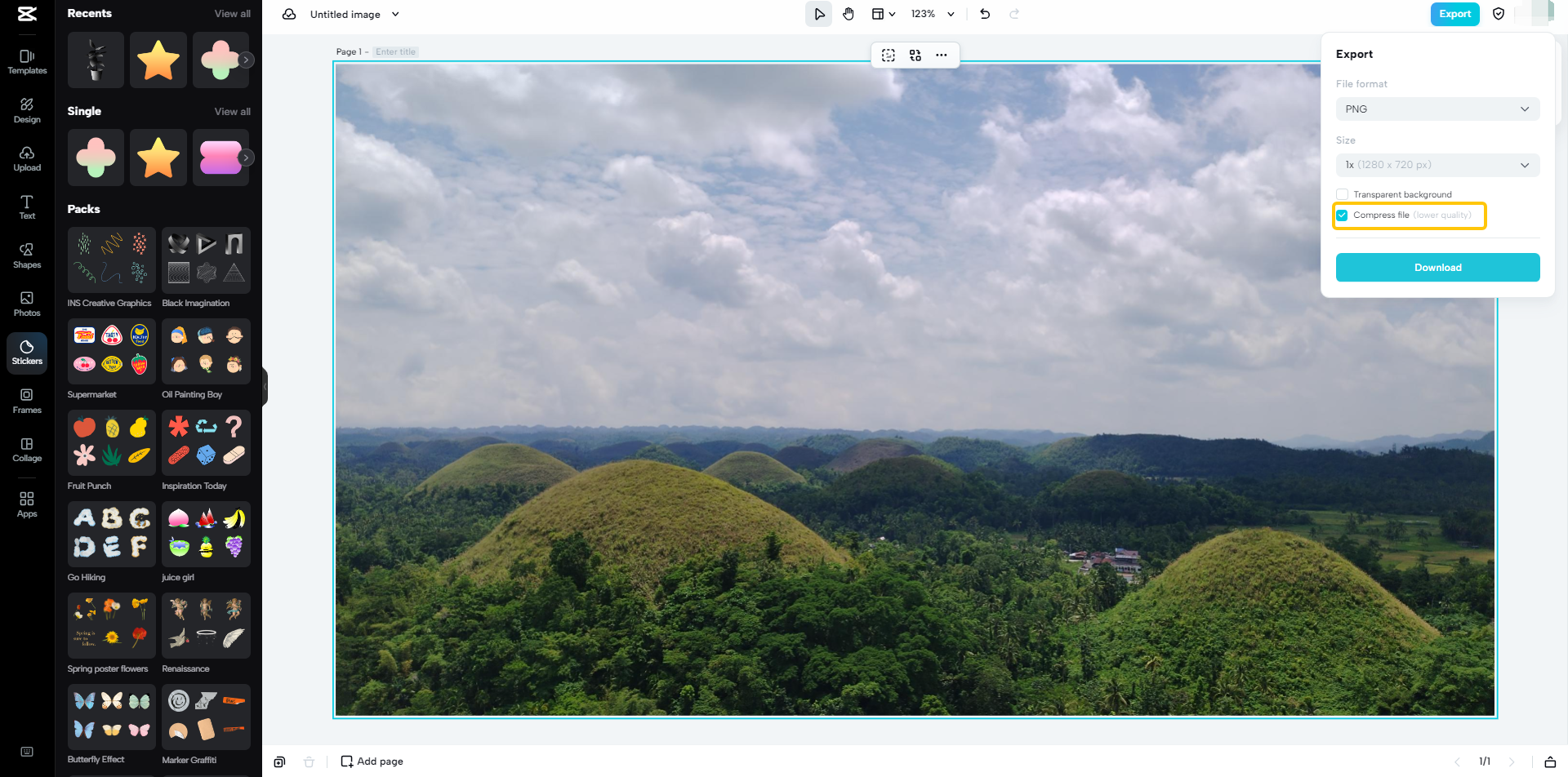The width and height of the screenshot is (1568, 777).
Task: Enable the Transparent background checkbox
Action: click(1342, 194)
